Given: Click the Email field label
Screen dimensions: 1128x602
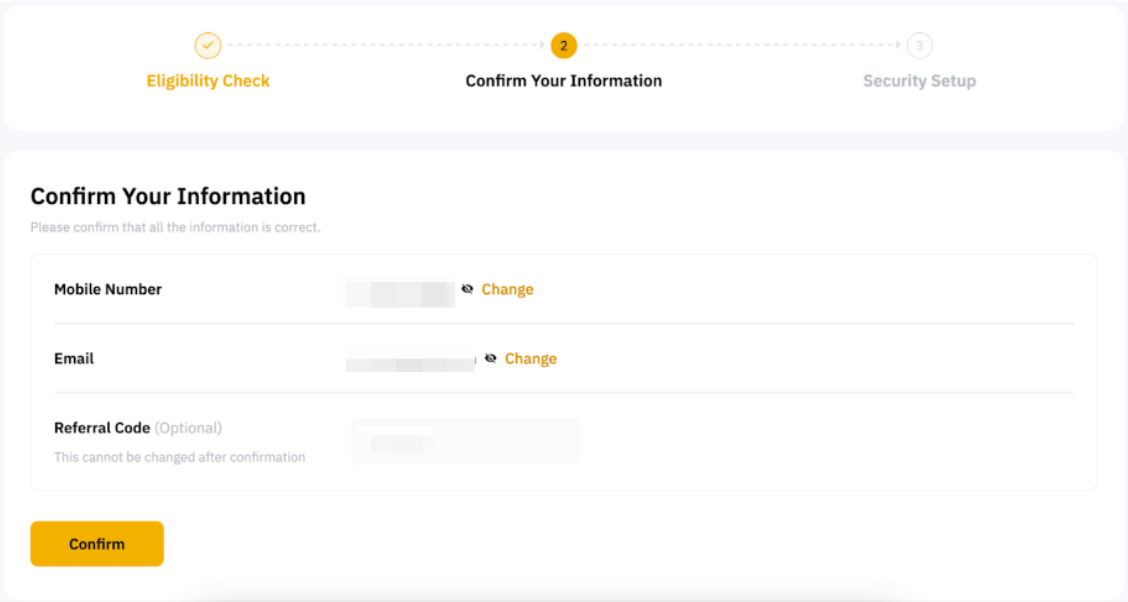Looking at the screenshot, I should (74, 358).
